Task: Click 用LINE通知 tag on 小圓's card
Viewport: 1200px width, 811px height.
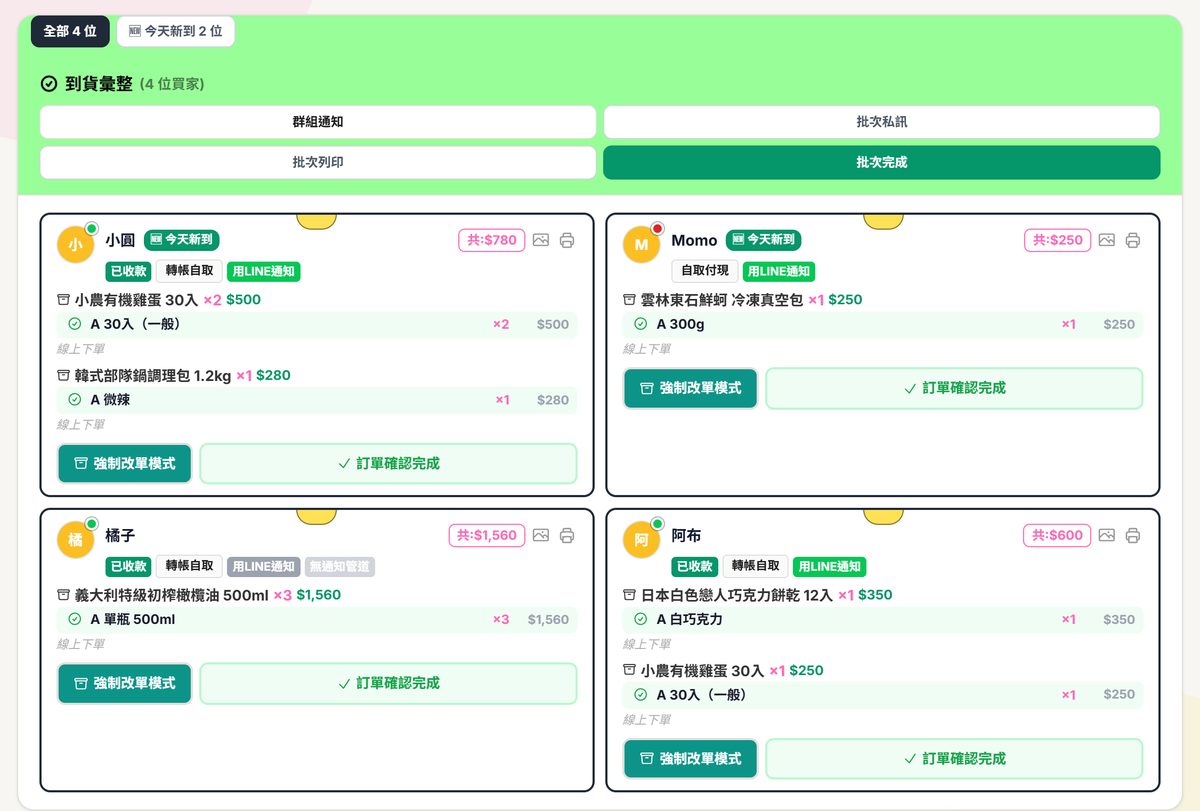Action: 264,271
